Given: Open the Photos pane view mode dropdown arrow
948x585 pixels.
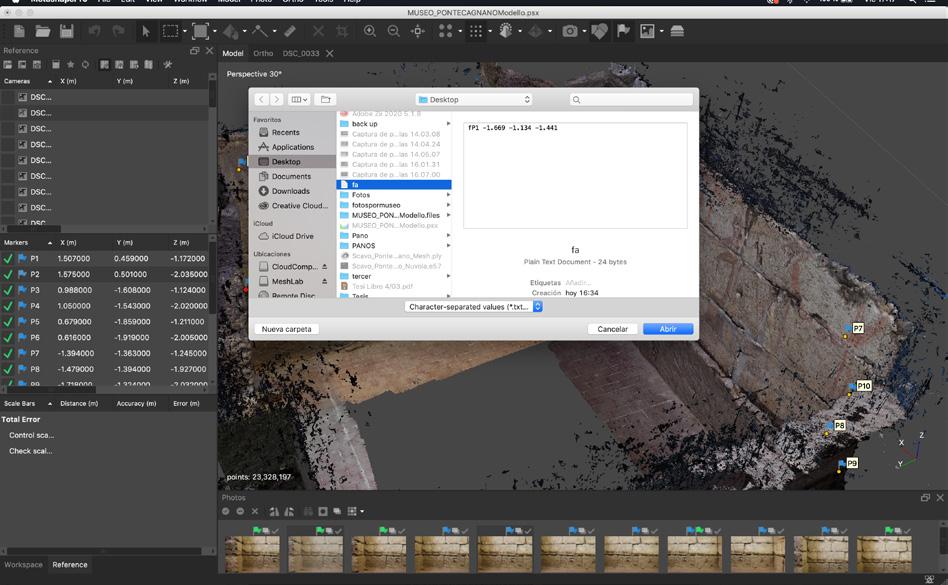Looking at the screenshot, I should pos(362,512).
